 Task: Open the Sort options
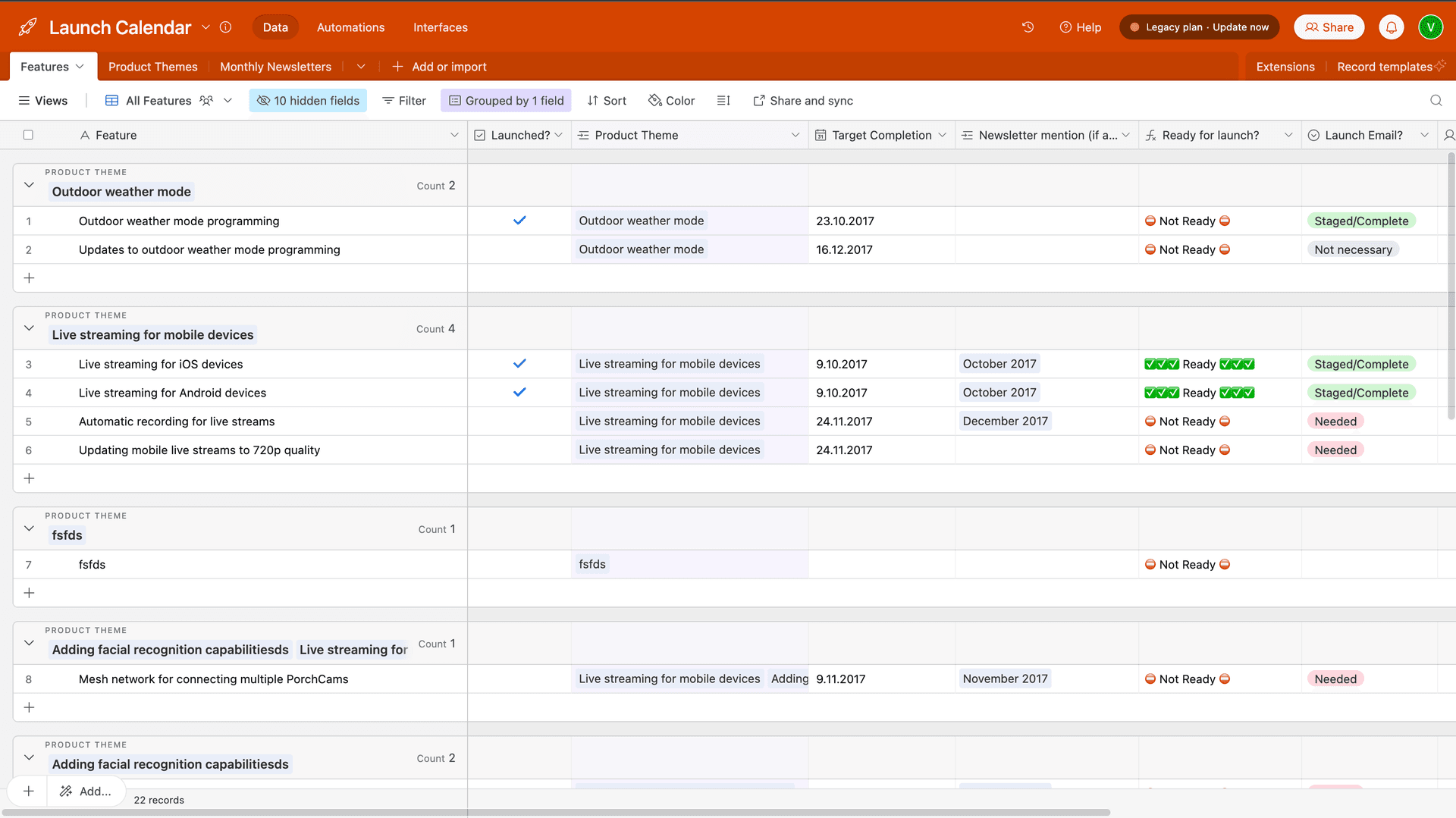(607, 100)
